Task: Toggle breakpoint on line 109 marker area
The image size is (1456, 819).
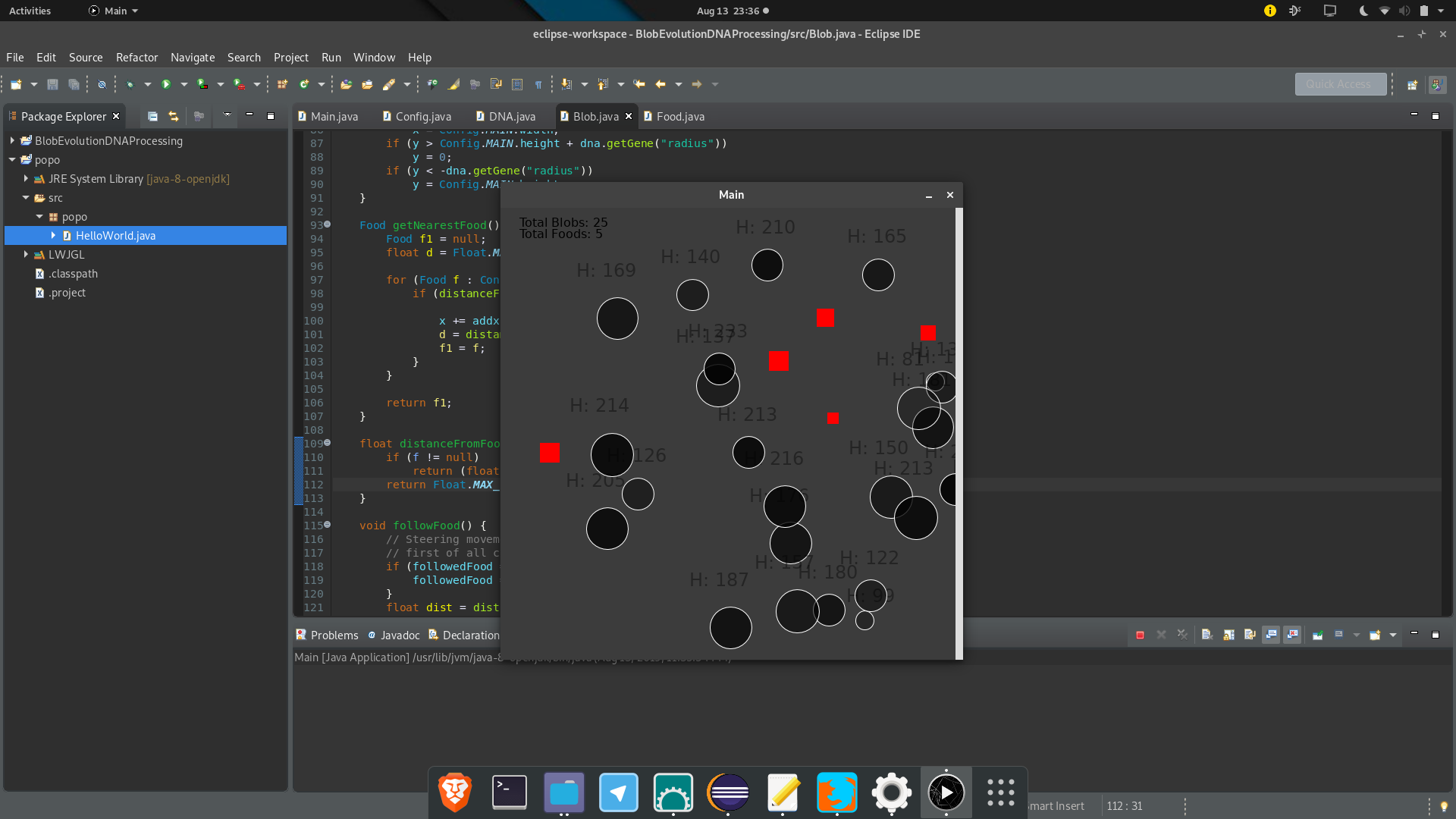Action: (x=300, y=444)
